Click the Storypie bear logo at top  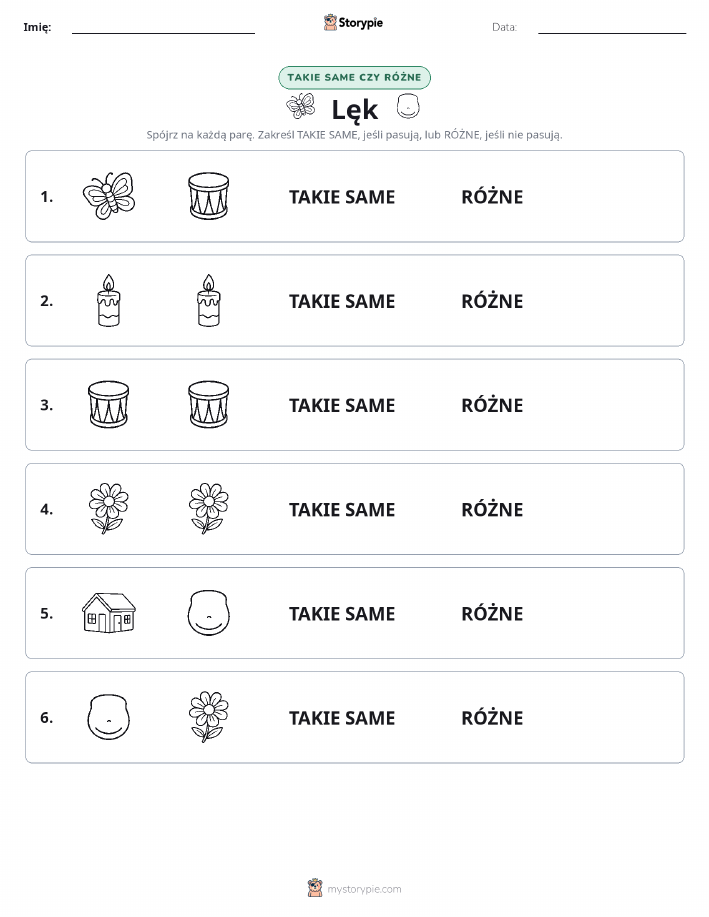coord(331,22)
